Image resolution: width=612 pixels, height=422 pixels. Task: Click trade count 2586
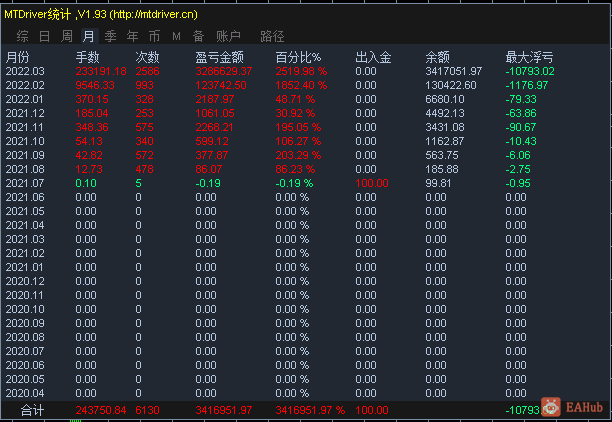(147, 71)
